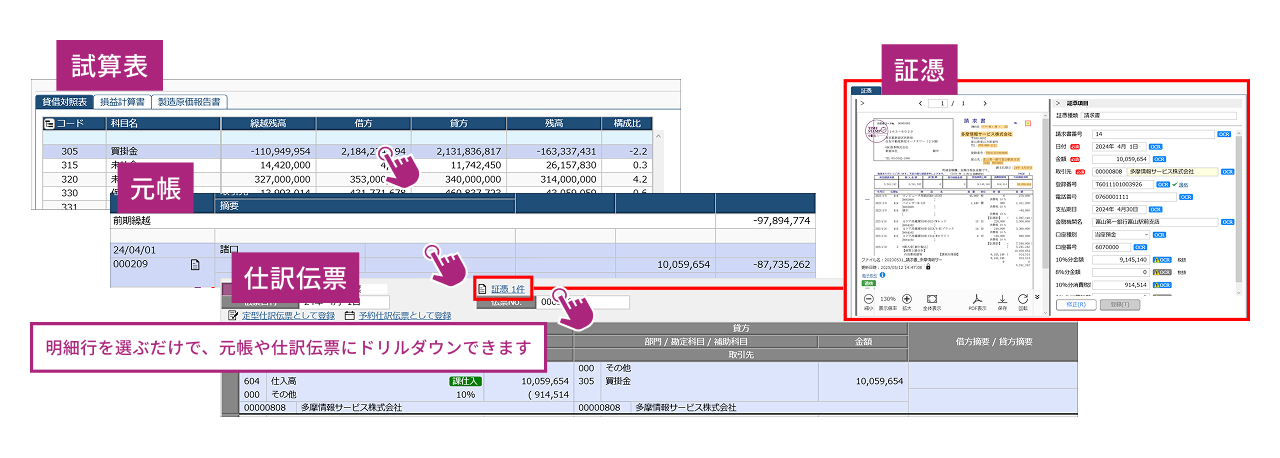Viewport: 1280px width, 458px height.
Task: Open the 証憑 1件 link
Action: (509, 290)
